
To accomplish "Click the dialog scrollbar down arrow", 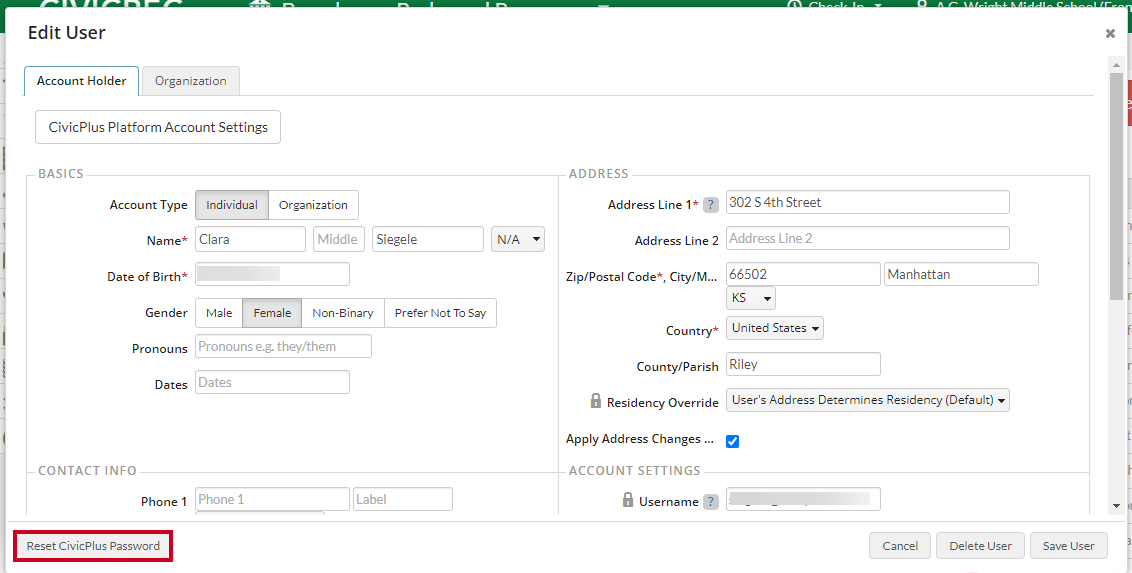I will 1117,507.
